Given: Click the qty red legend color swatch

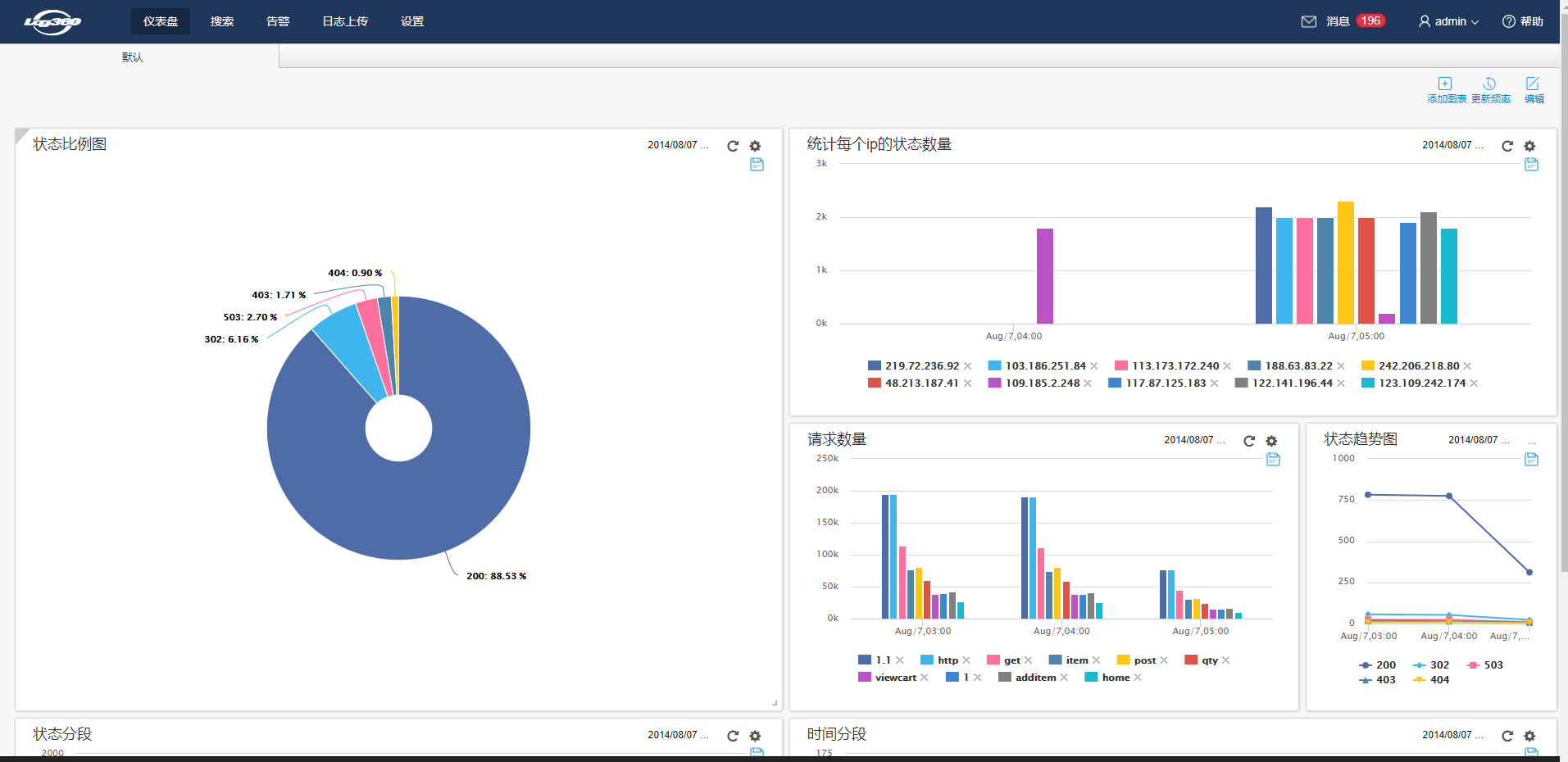Looking at the screenshot, I should [x=1191, y=660].
